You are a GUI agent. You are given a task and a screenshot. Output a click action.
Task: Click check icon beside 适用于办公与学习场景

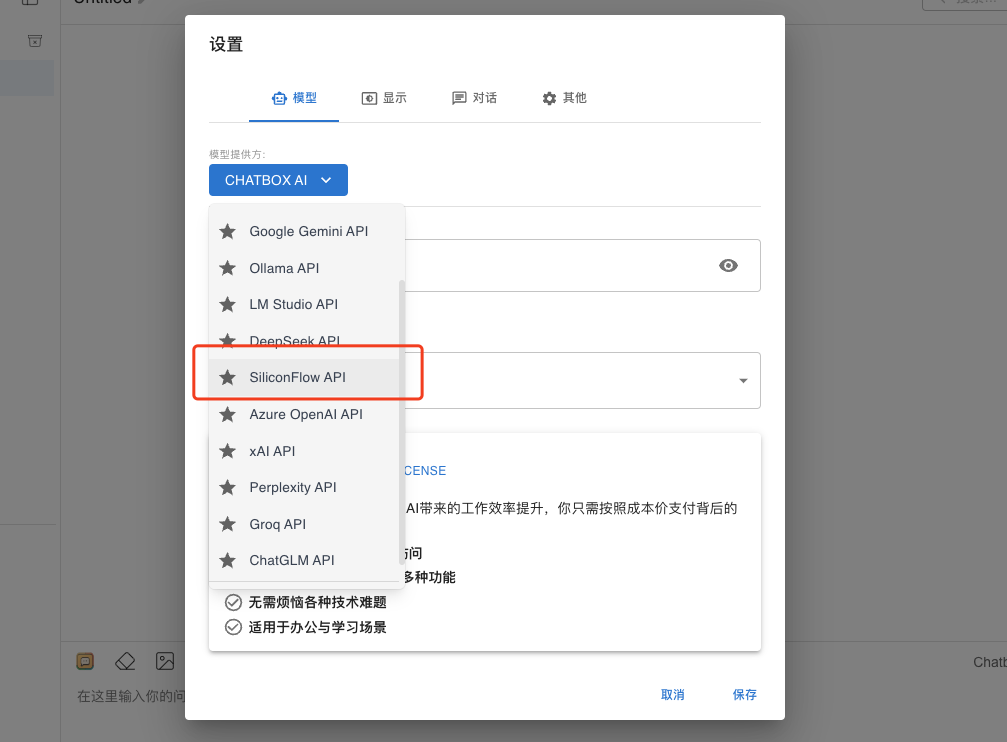pos(233,627)
